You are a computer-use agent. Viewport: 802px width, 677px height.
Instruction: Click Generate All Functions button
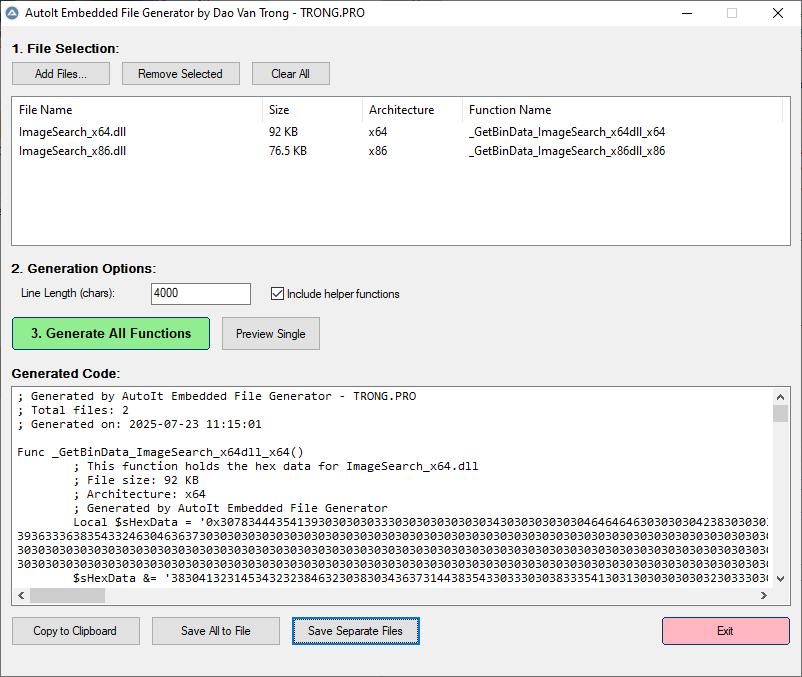coord(111,333)
